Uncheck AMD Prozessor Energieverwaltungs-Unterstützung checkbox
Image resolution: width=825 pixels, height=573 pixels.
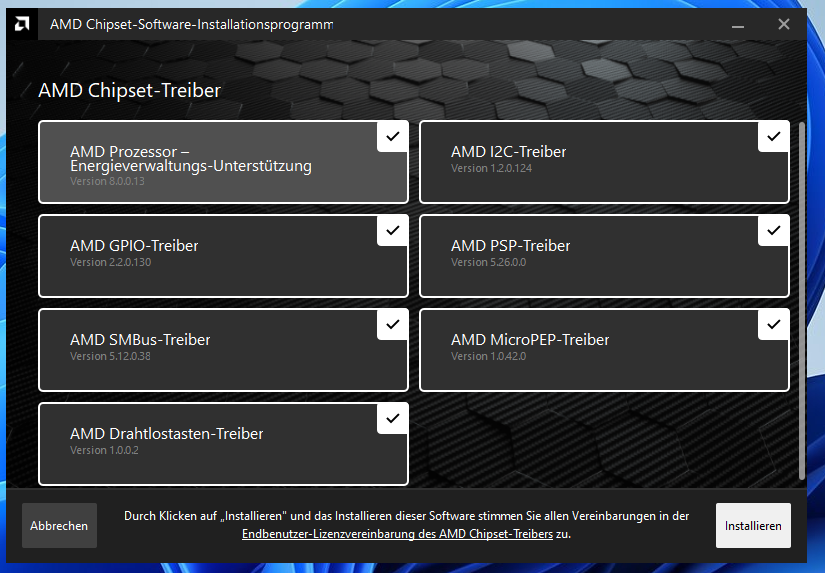click(x=393, y=137)
